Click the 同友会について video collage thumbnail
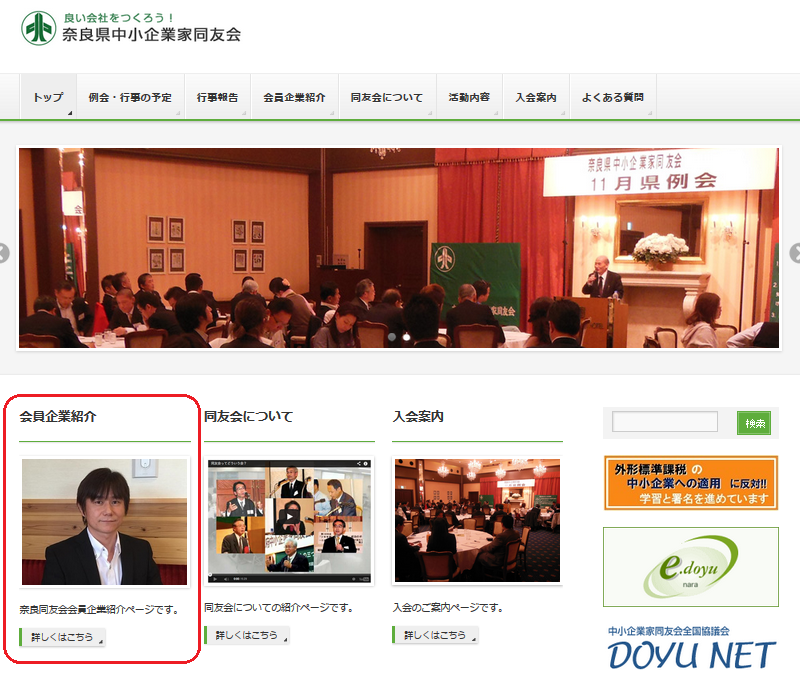 (289, 521)
